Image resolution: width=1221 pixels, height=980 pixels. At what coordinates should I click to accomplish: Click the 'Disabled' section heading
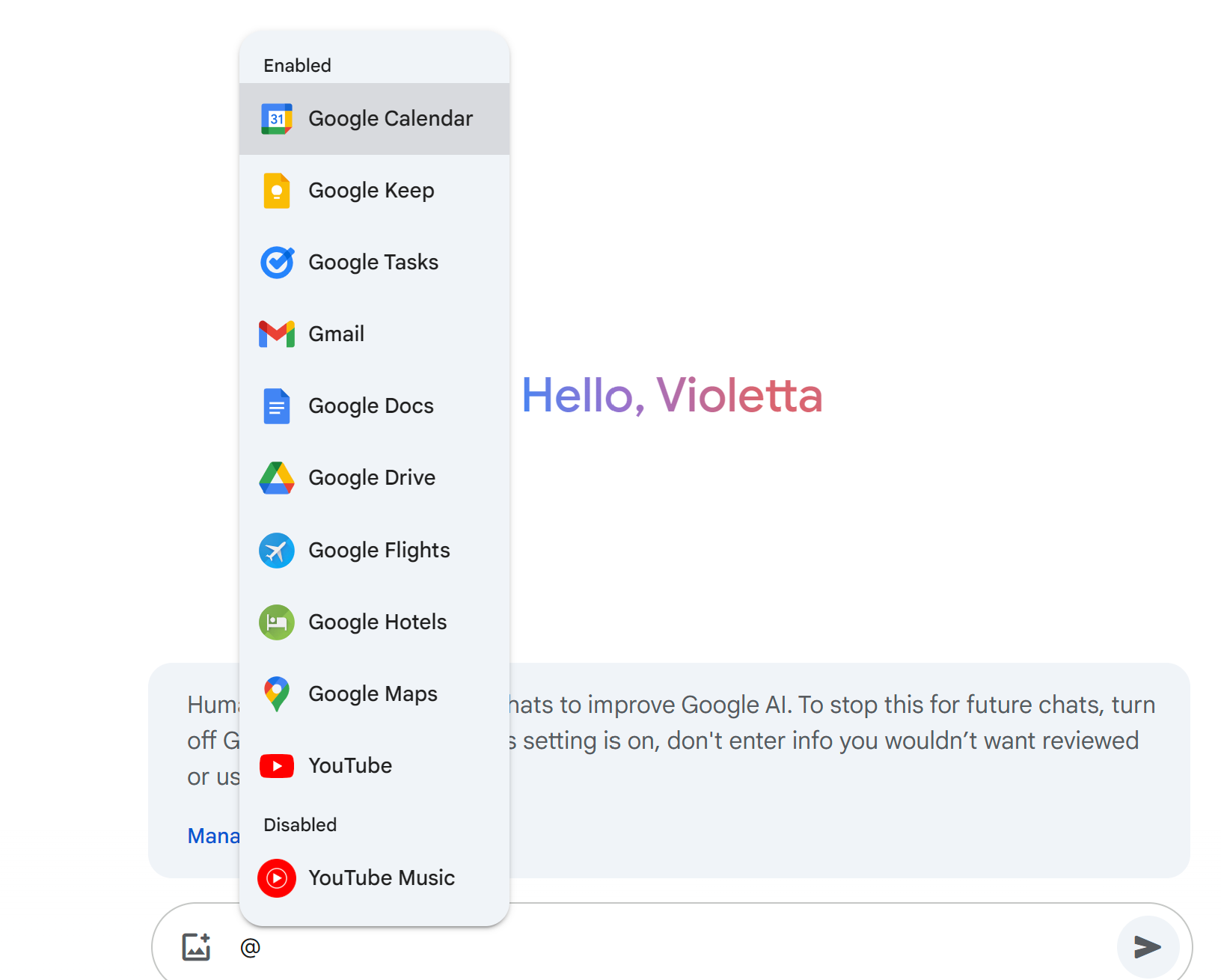[300, 824]
